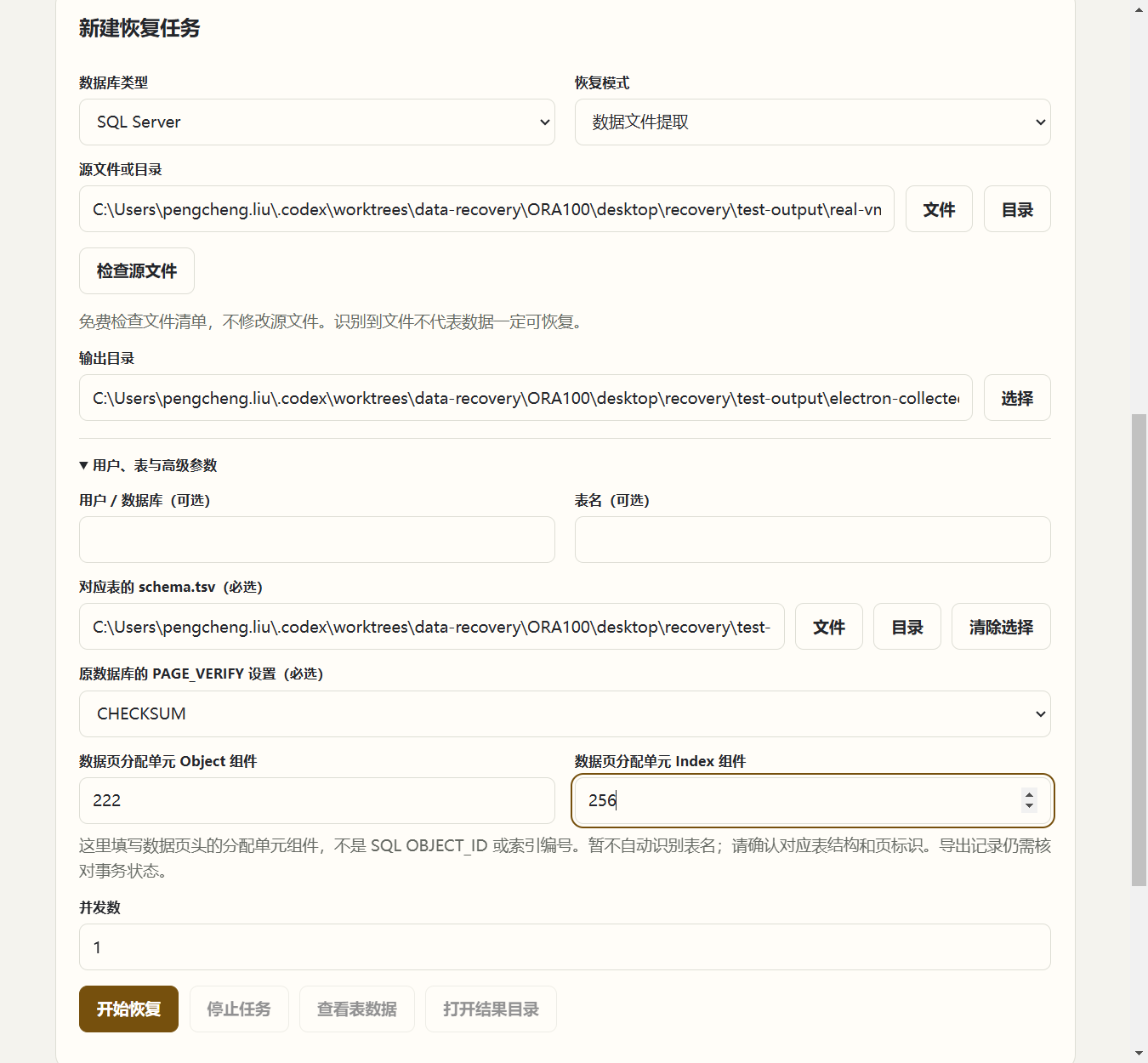Click the 打开结果目录 button
This screenshot has width=1148, height=1063.
[x=491, y=1009]
